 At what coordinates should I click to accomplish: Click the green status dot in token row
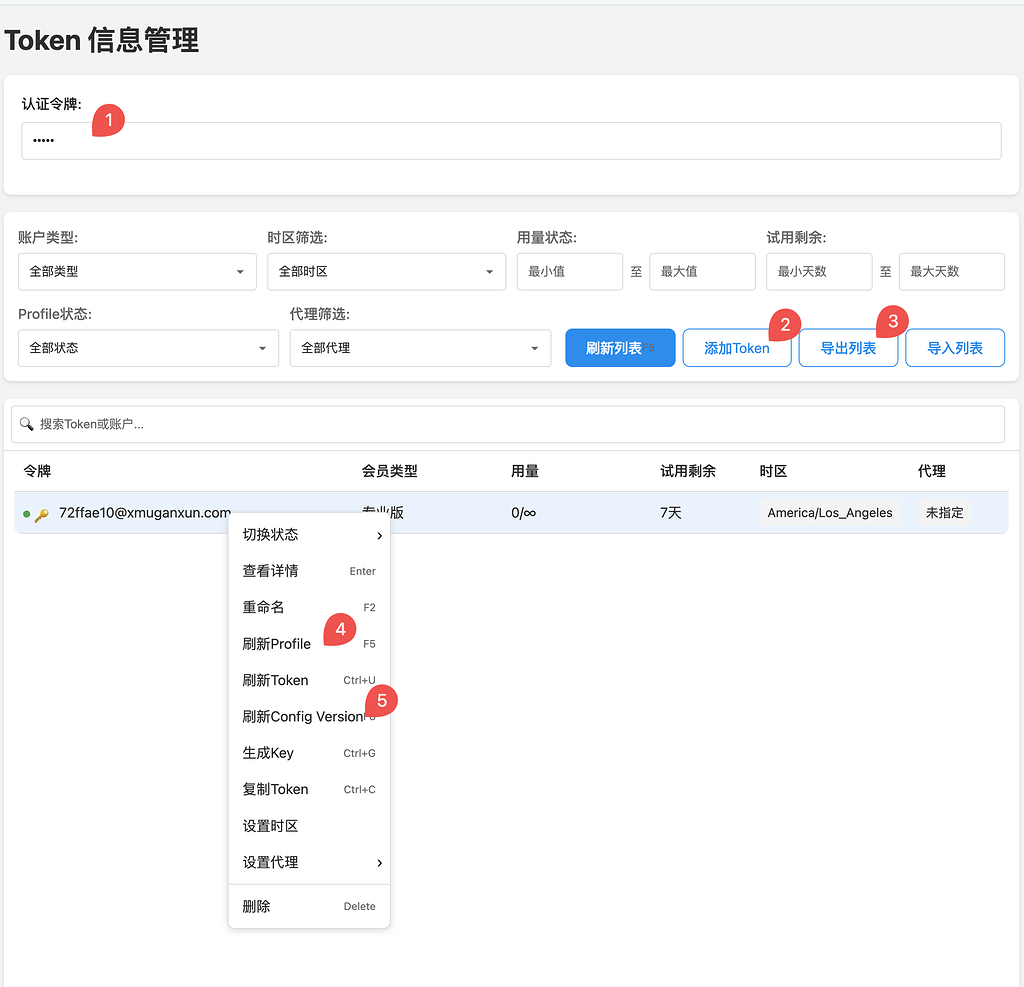pyautogui.click(x=26, y=514)
